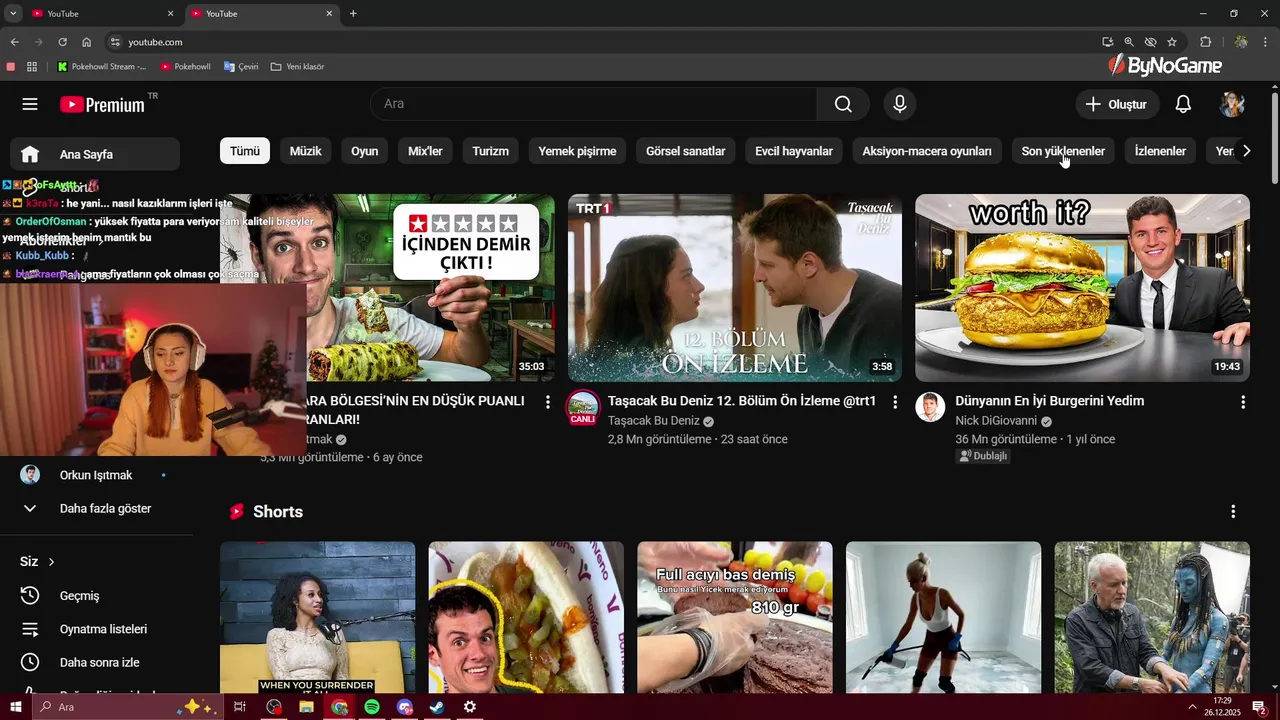
Task: Start voice search with microphone icon
Action: [x=900, y=104]
